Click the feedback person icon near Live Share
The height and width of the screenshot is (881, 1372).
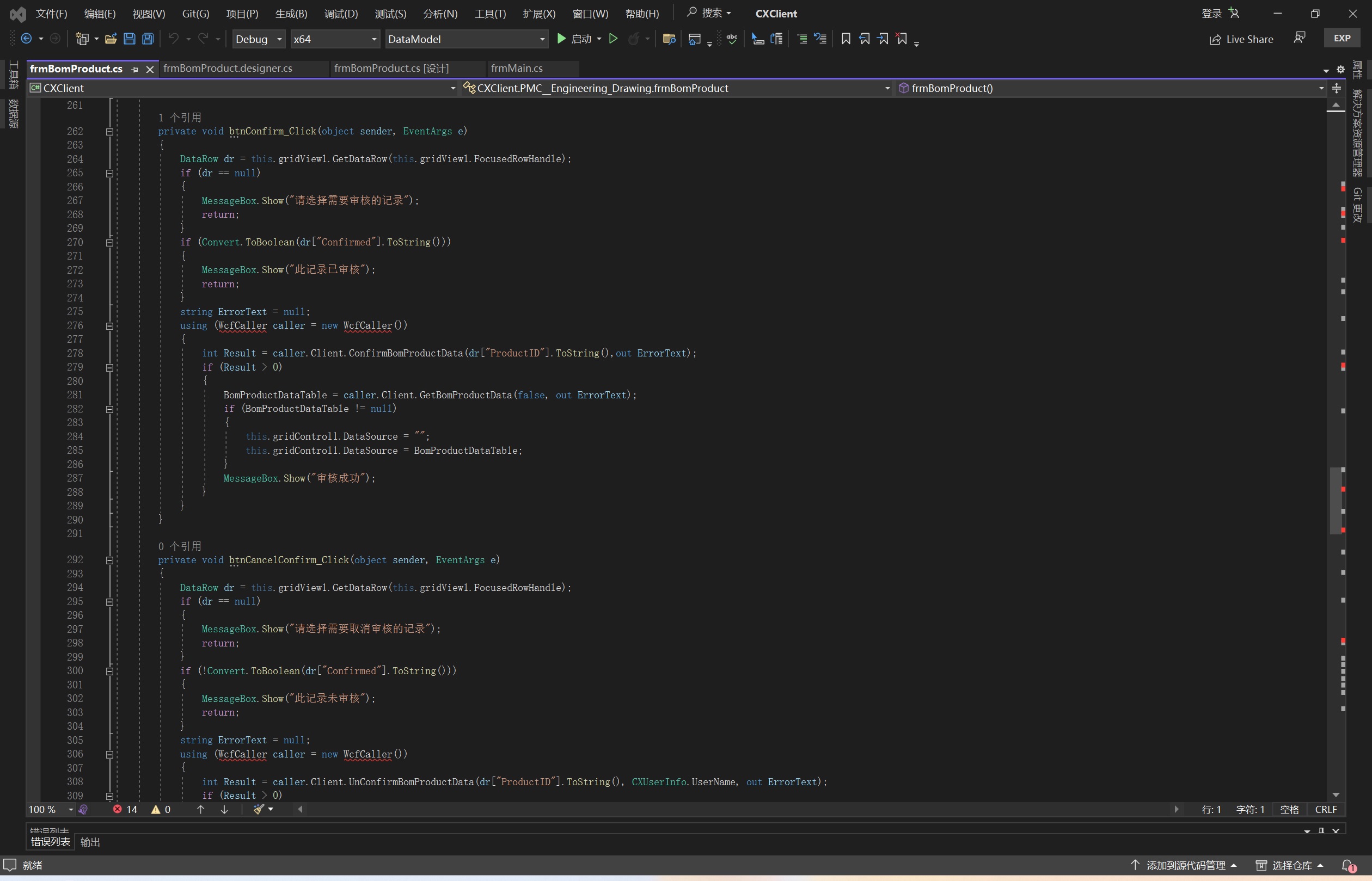click(x=1299, y=38)
